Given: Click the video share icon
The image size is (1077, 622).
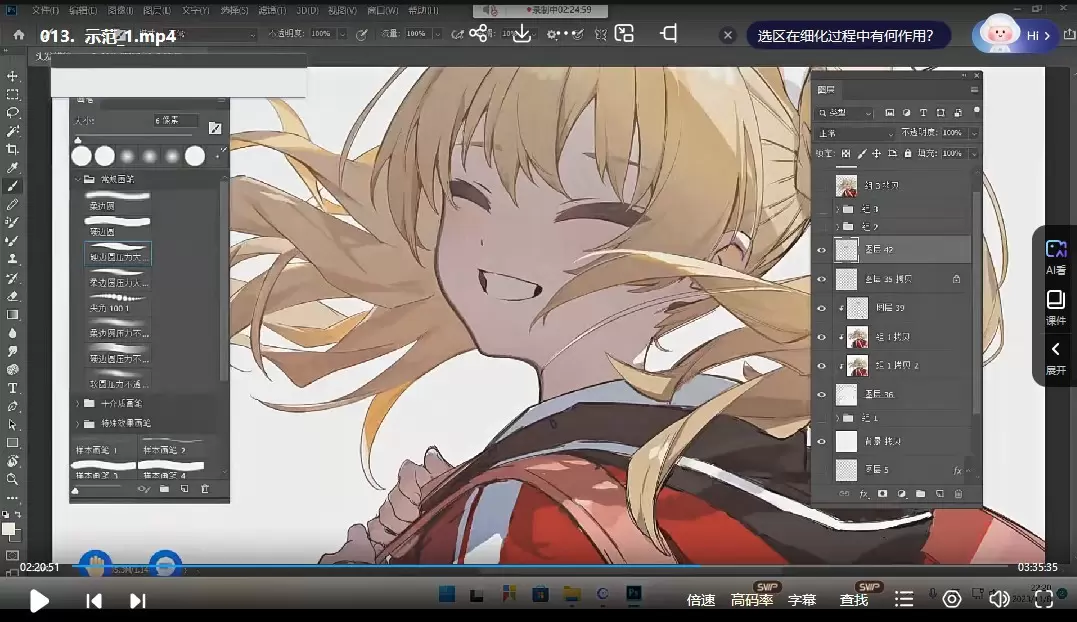Looking at the screenshot, I should tap(480, 33).
